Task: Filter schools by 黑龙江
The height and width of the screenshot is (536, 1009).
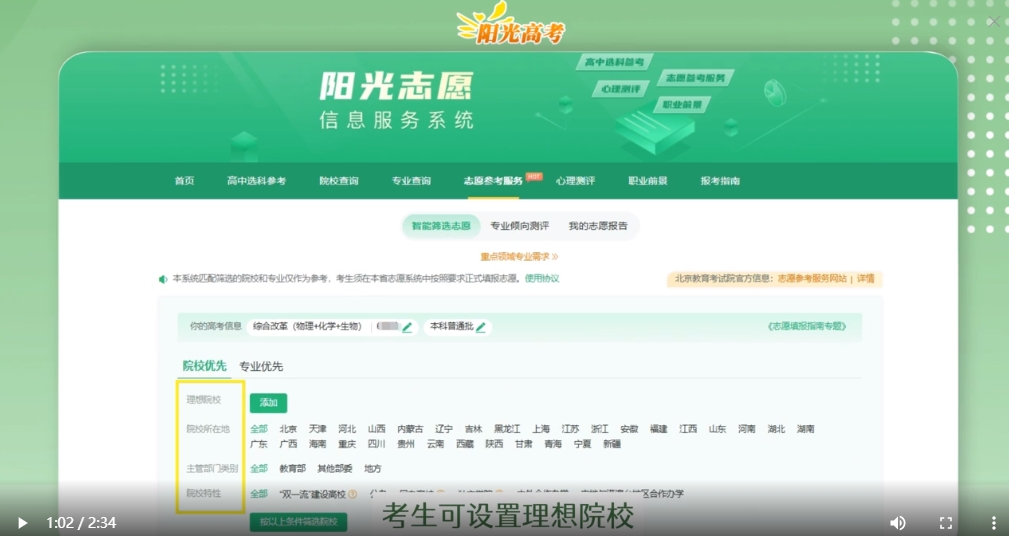Action: [507, 429]
